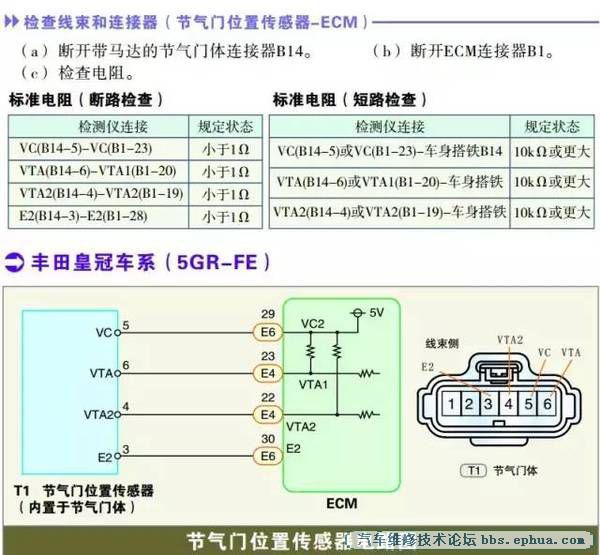This screenshot has height=555, width=600.
Task: Click 规定状态 header in short-circuit table
Action: (x=552, y=126)
